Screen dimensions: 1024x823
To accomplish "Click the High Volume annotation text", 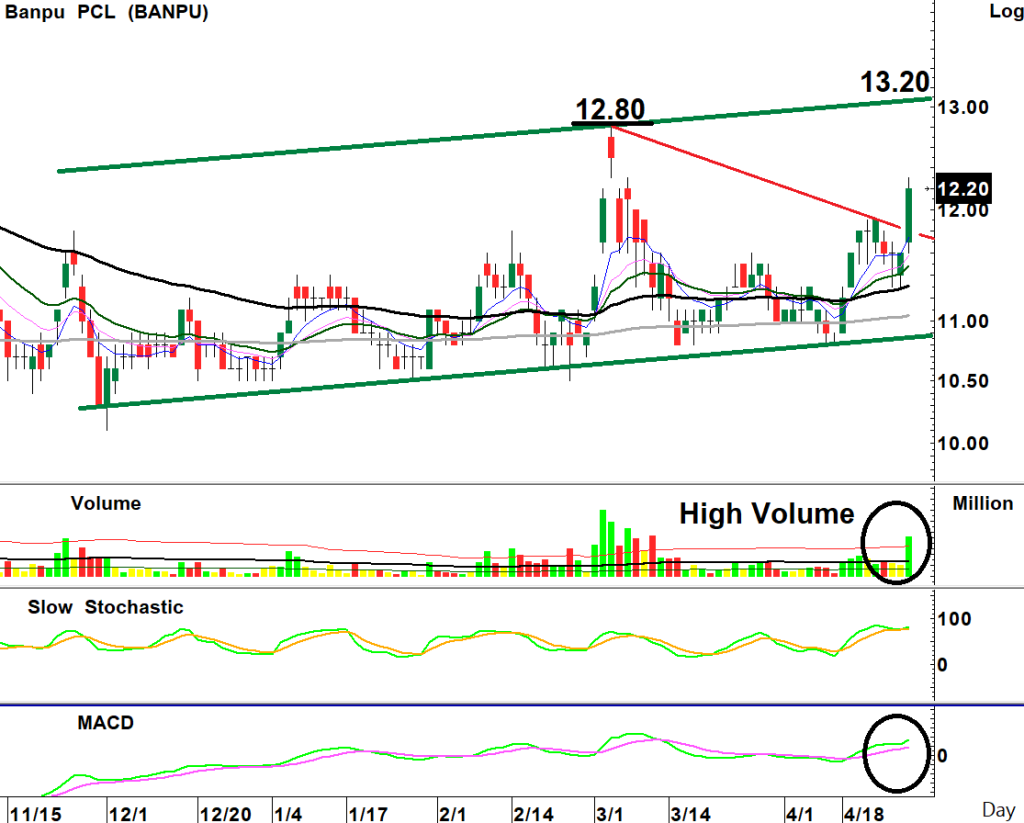I will pyautogui.click(x=767, y=513).
